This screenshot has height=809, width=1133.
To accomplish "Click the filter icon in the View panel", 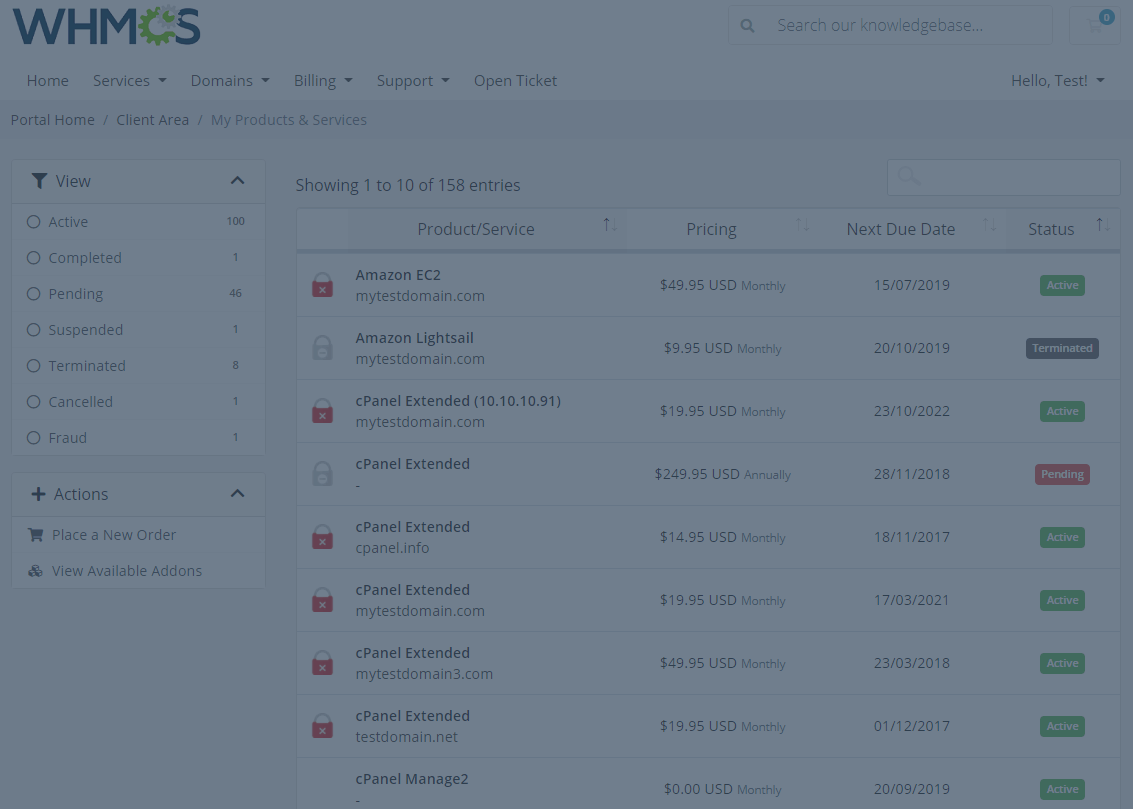I will pyautogui.click(x=39, y=180).
